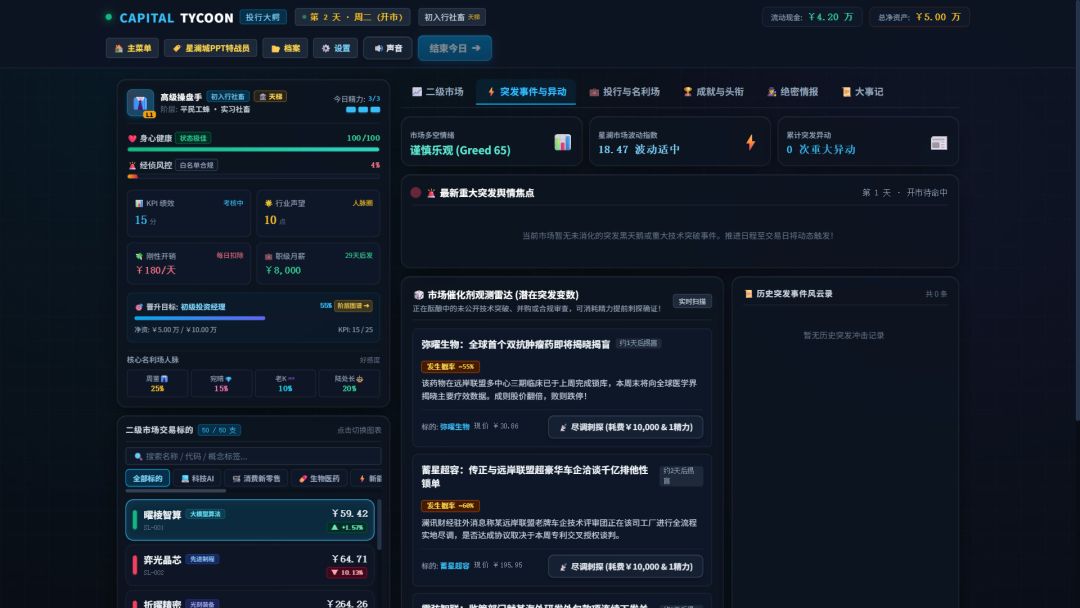Open the 弥曜生物 ticker link
Image resolution: width=1080 pixels, height=608 pixels.
(x=455, y=427)
